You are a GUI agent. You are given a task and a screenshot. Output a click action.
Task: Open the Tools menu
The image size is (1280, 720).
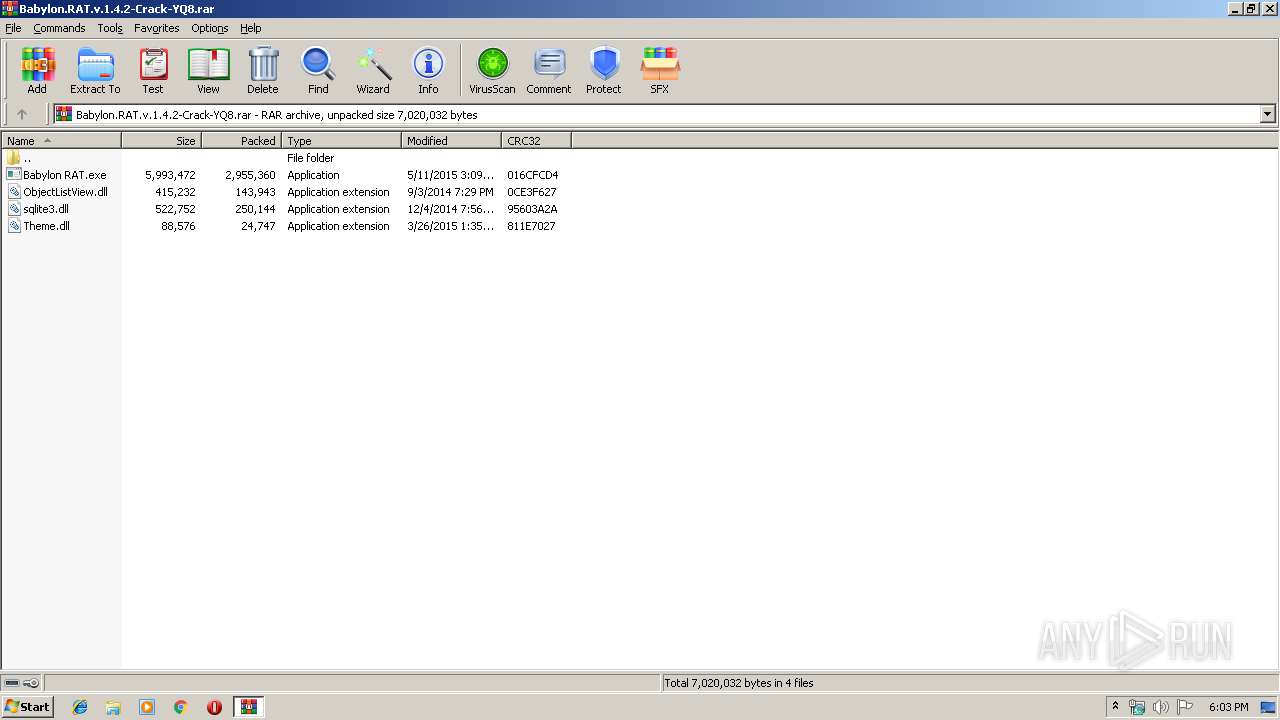point(110,28)
